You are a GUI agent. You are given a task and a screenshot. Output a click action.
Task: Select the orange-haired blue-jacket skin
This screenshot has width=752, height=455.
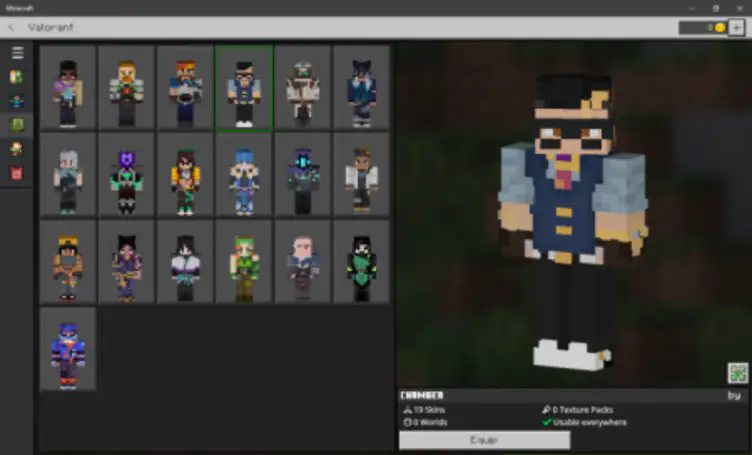(x=185, y=88)
